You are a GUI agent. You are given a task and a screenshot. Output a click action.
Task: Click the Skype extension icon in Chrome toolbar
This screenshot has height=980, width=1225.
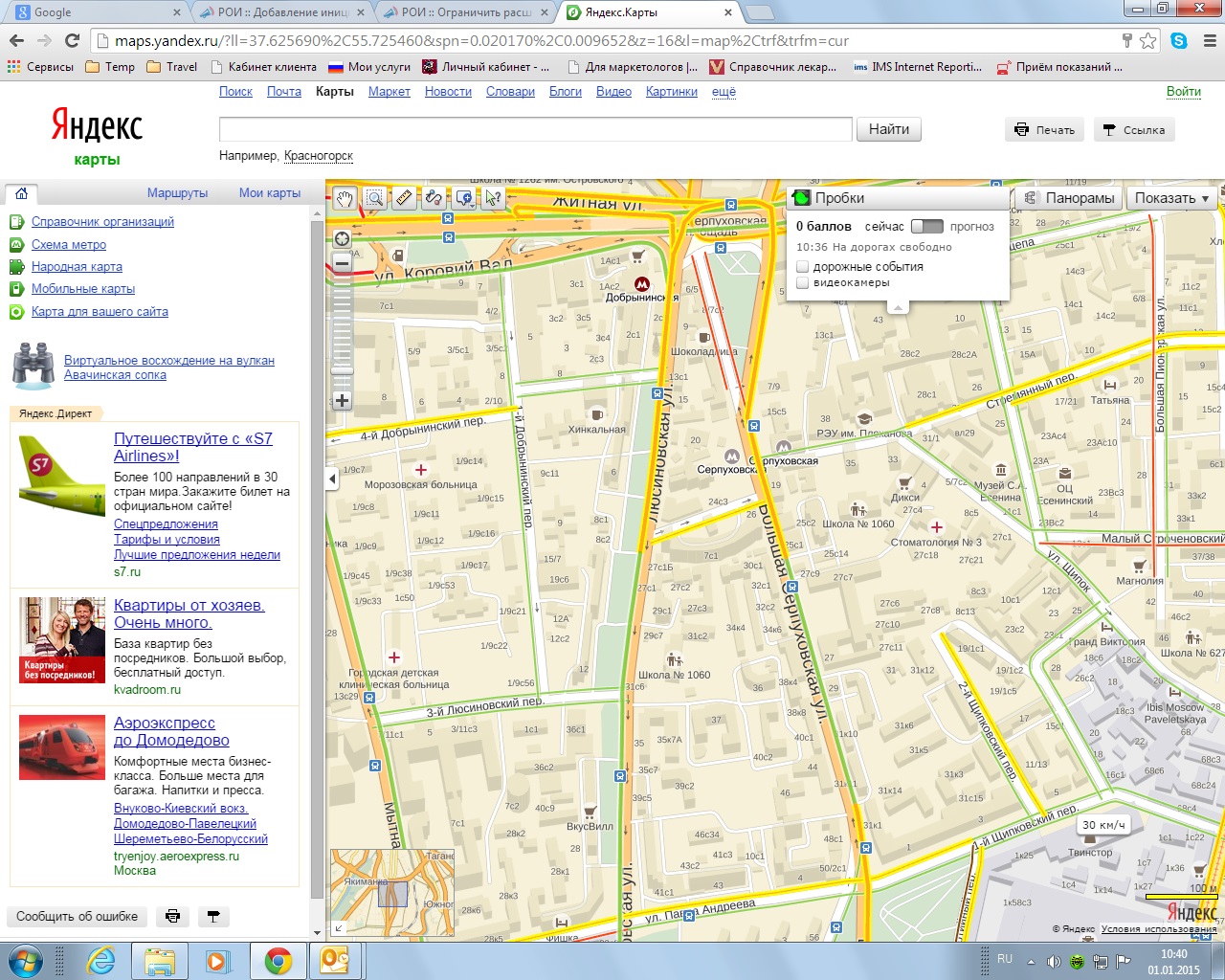point(1179,40)
